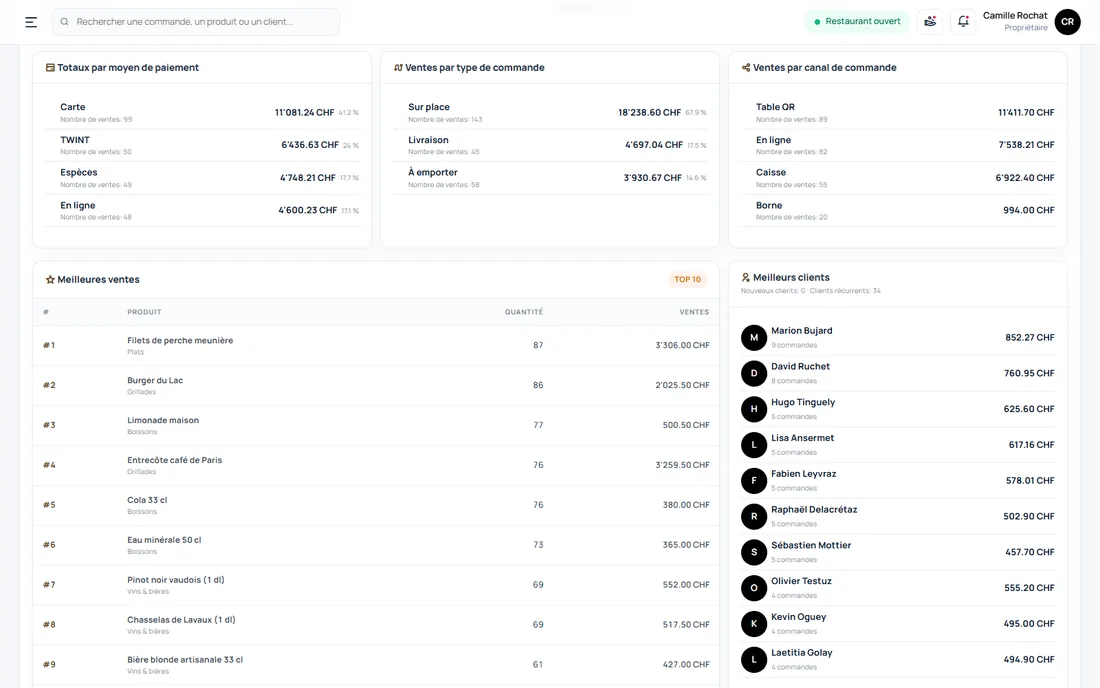
Task: Click the Hugo Tinguely client name
Action: [803, 403]
